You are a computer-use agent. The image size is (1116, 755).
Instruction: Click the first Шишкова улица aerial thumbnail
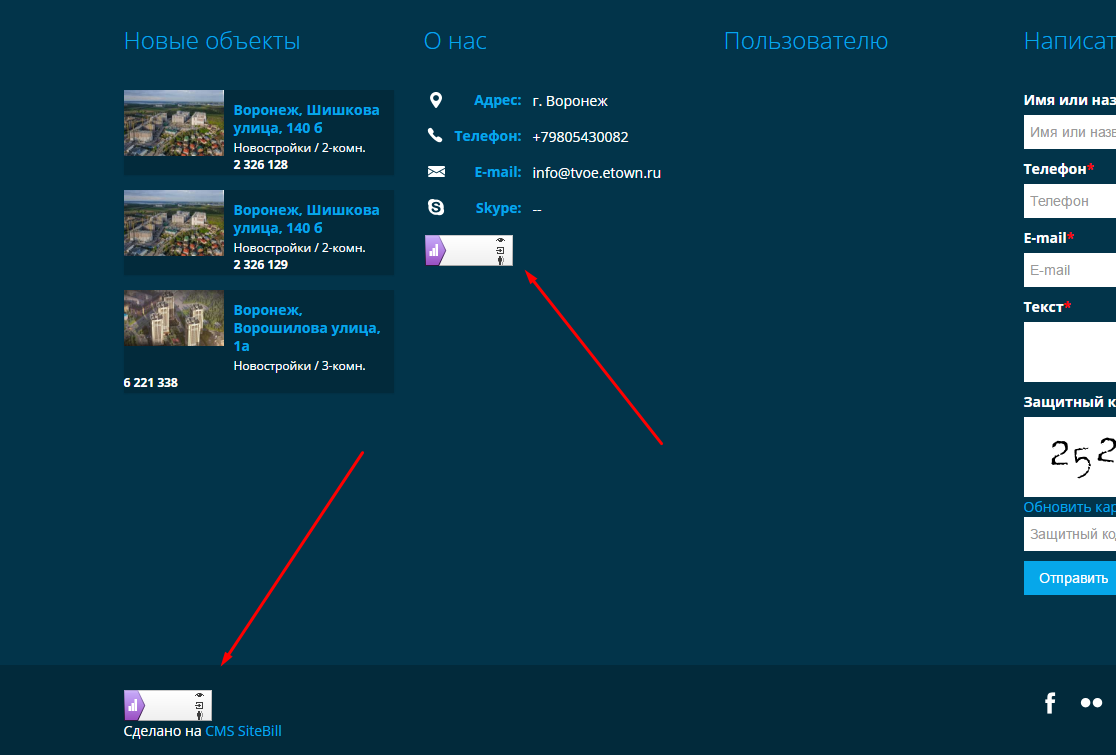(174, 123)
